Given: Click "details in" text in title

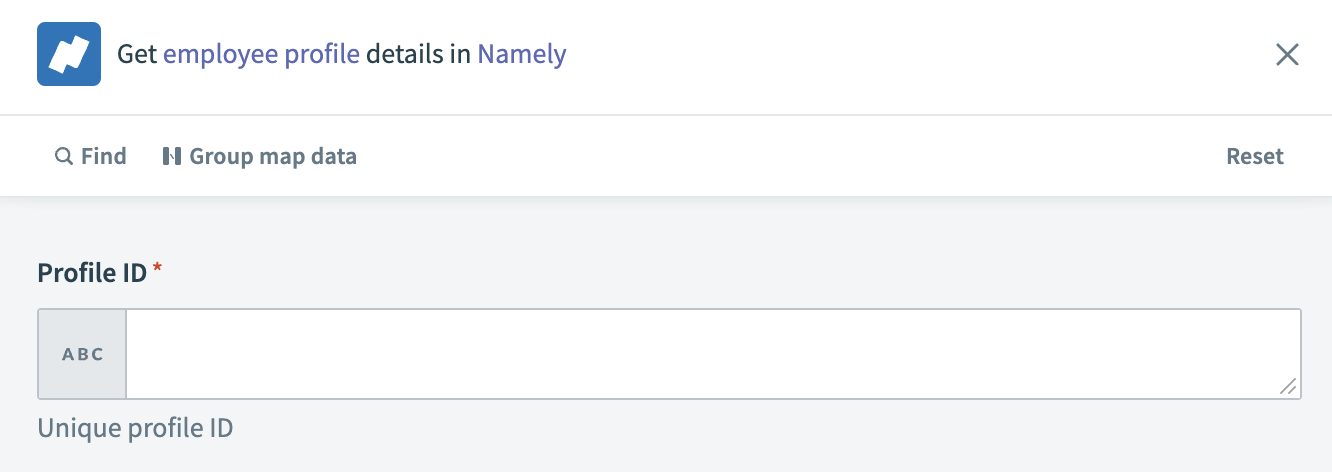Looking at the screenshot, I should click(418, 54).
